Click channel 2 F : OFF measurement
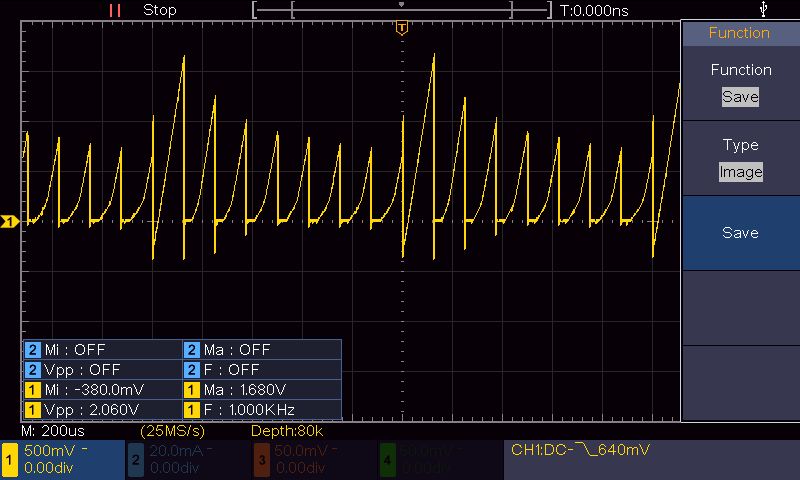 [262, 370]
